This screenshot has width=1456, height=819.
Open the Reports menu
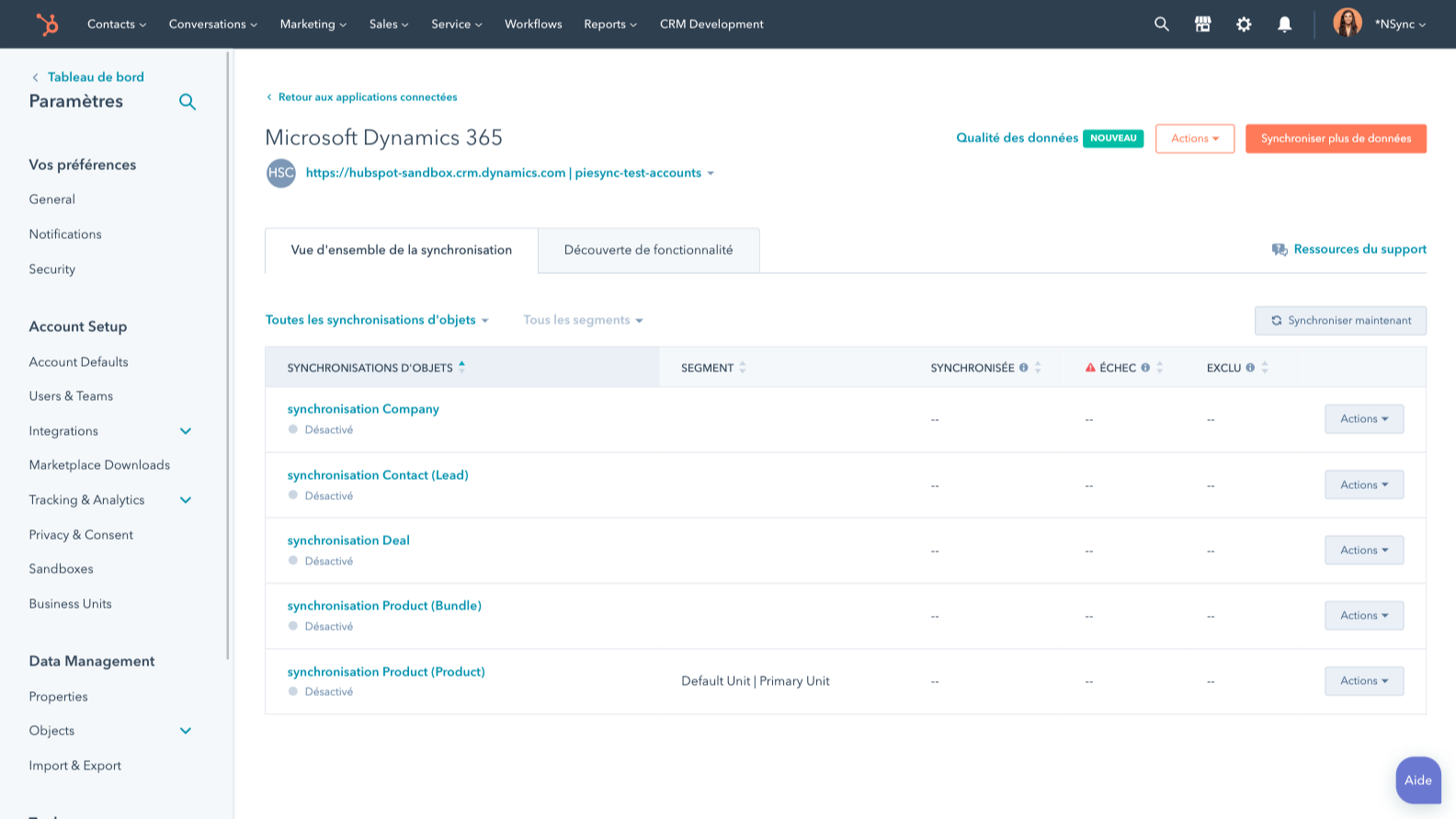610,24
